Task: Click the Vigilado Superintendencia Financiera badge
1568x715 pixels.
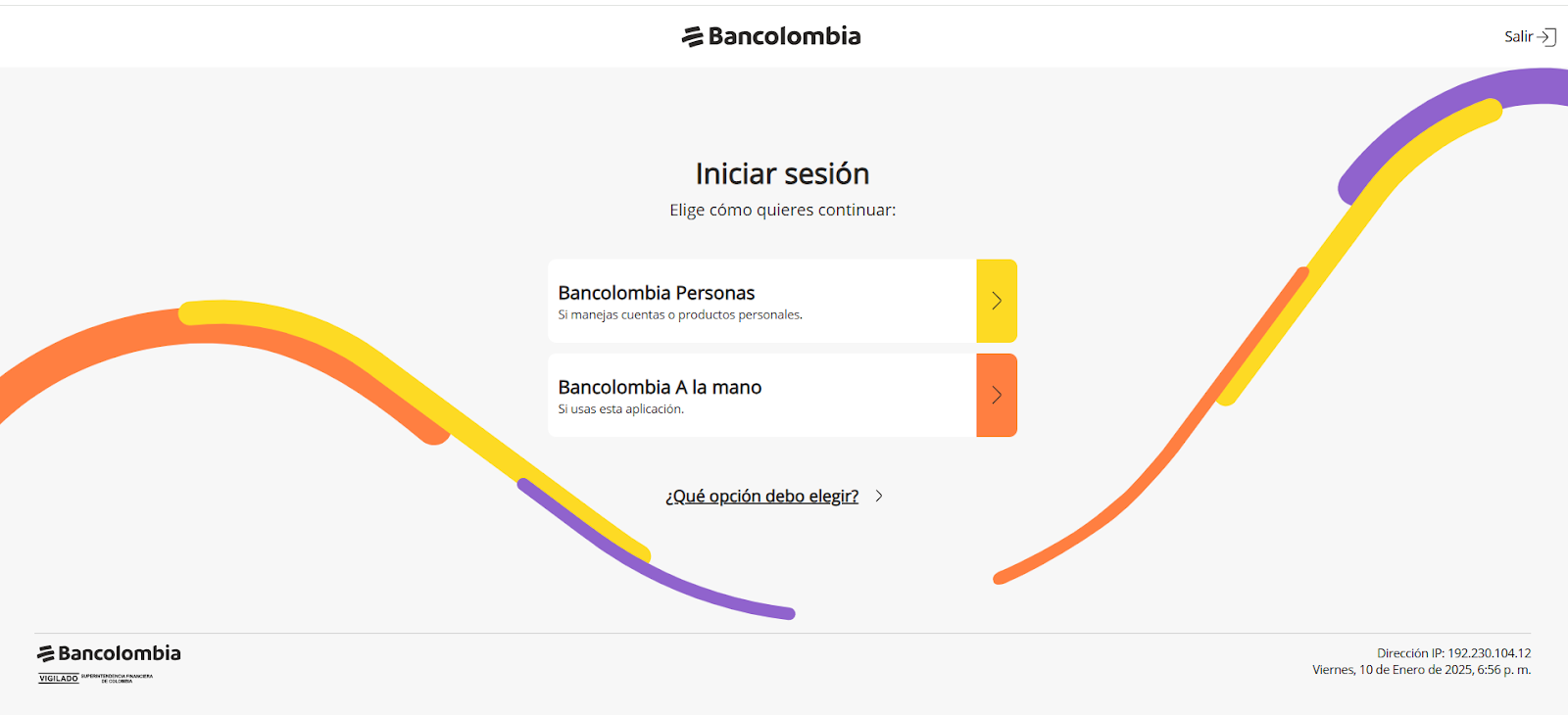Action: point(96,678)
